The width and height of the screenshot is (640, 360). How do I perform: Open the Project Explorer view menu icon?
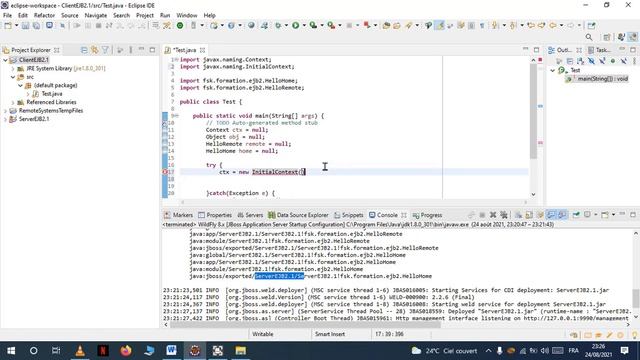pos(131,50)
